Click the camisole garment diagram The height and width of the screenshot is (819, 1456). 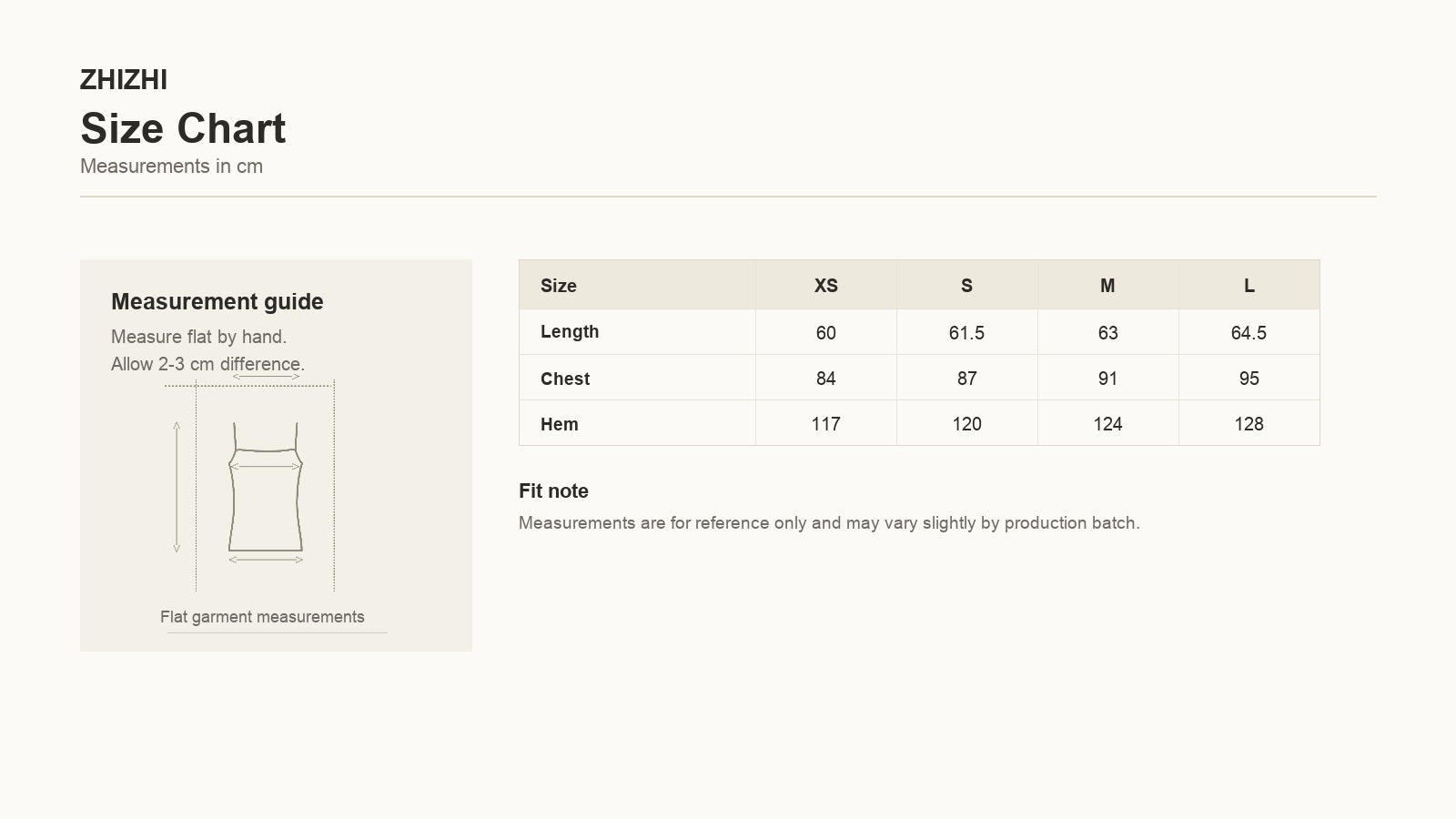(x=265, y=487)
